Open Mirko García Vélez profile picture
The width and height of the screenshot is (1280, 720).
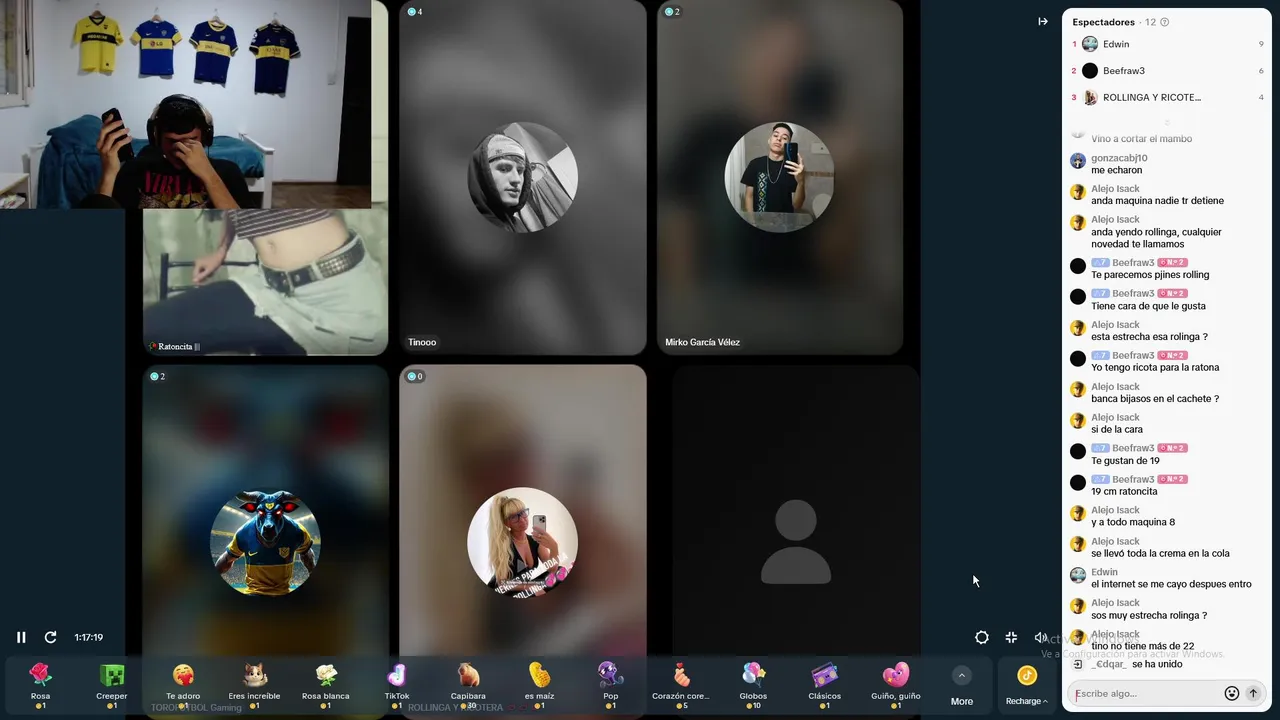[x=779, y=177]
